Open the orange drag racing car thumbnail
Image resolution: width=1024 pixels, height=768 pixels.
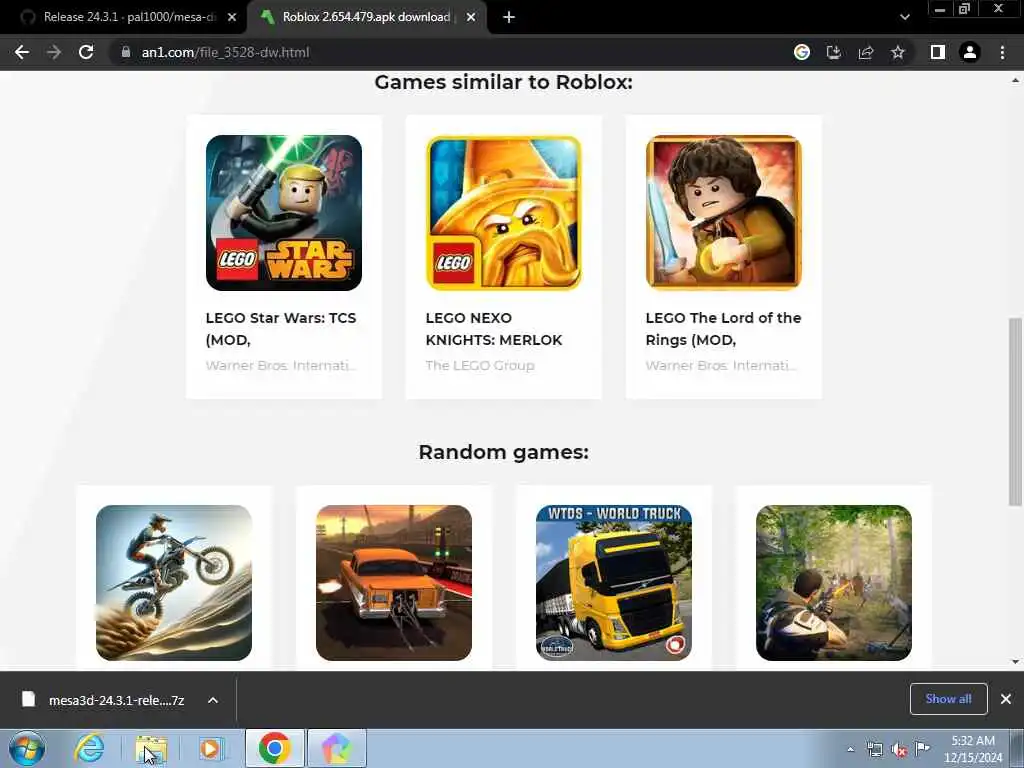coord(394,583)
